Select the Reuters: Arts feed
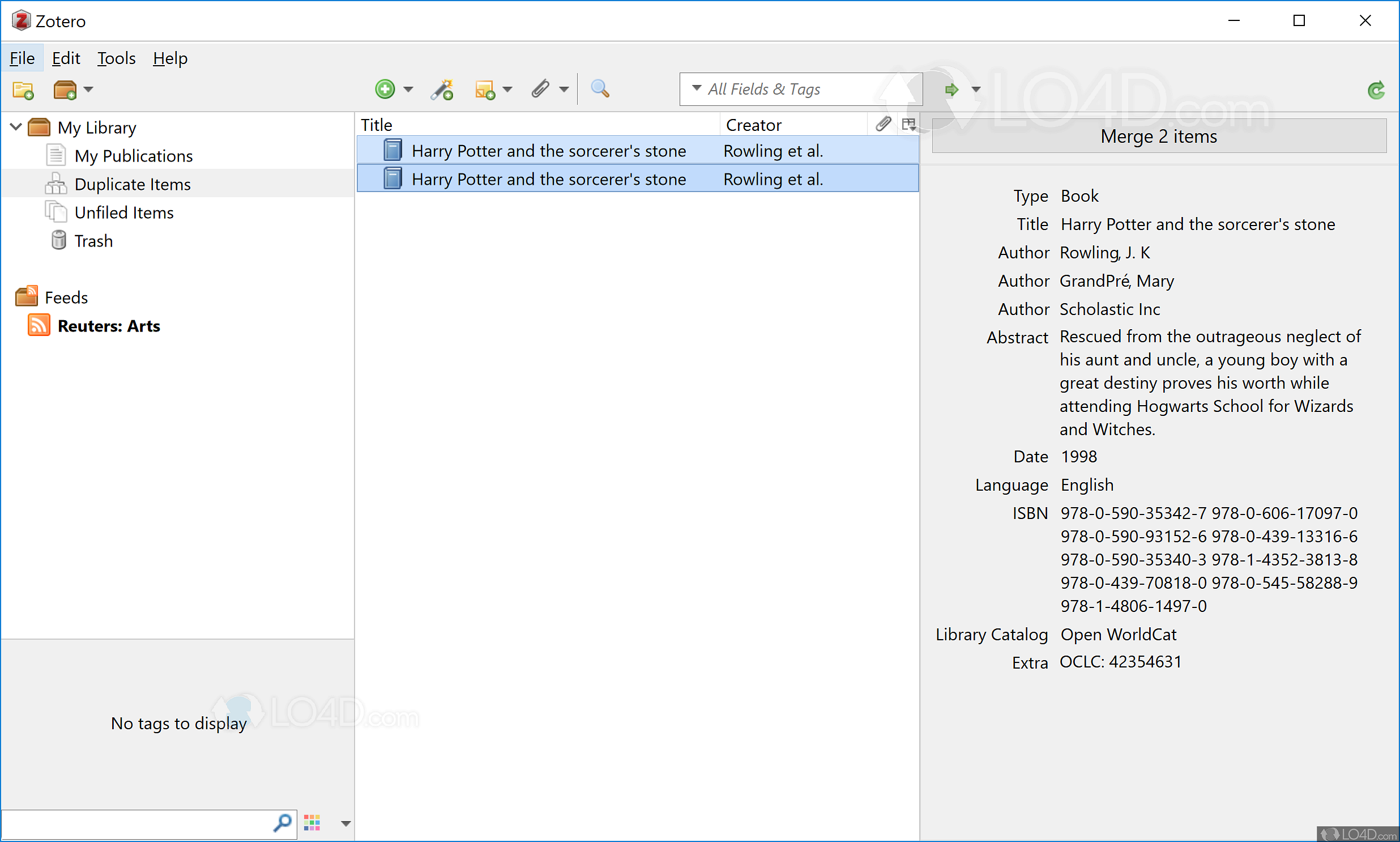Screen dimensions: 1400x842 [x=108, y=326]
